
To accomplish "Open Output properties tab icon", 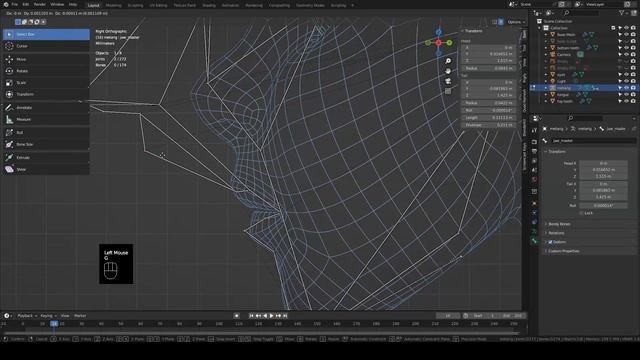I will tap(534, 151).
